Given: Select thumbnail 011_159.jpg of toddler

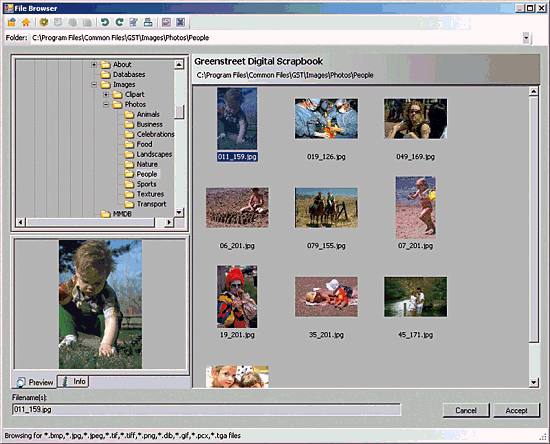Looking at the screenshot, I should pyautogui.click(x=237, y=119).
